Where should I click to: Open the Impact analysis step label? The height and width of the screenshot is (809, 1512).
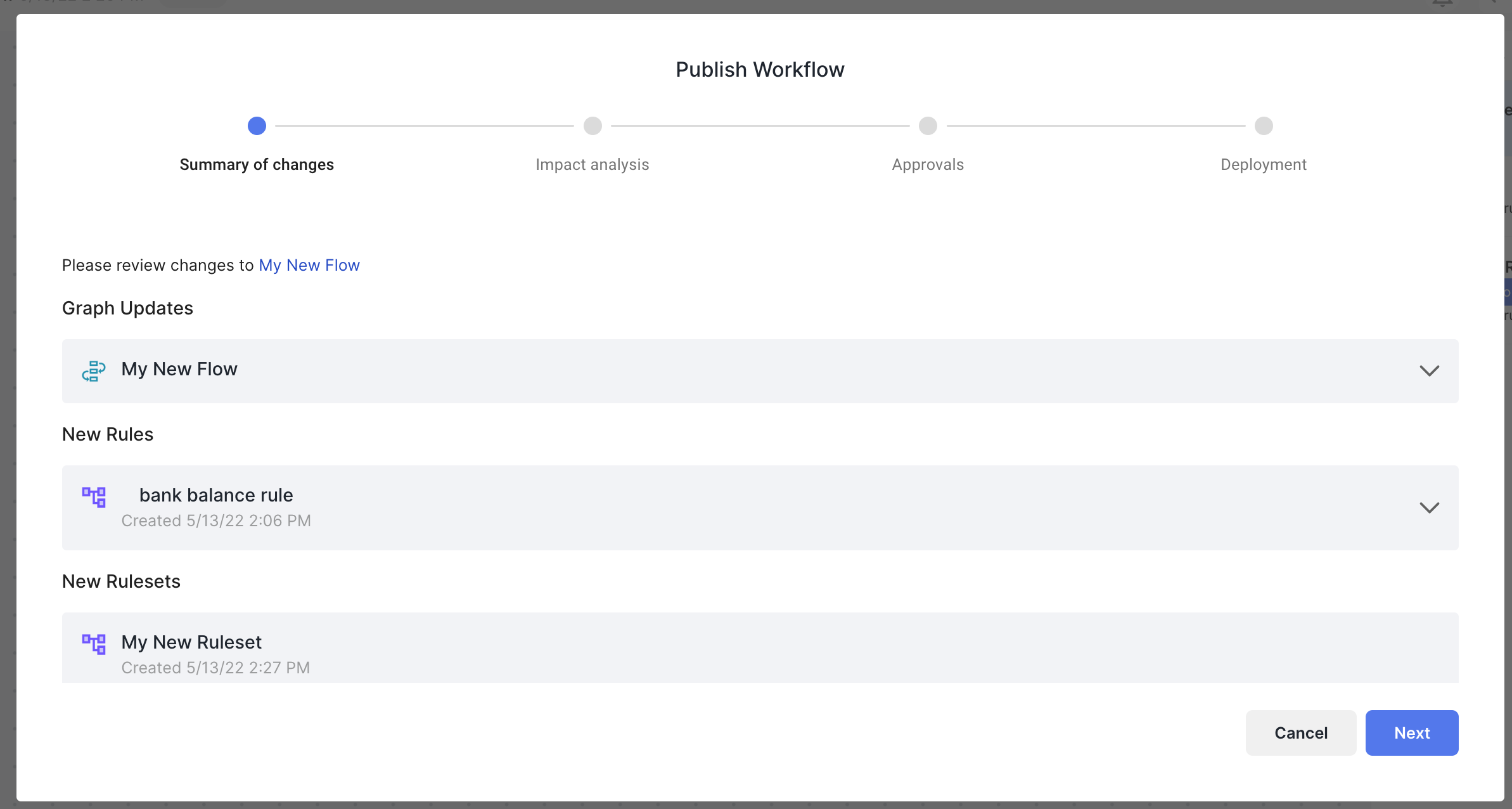point(592,165)
